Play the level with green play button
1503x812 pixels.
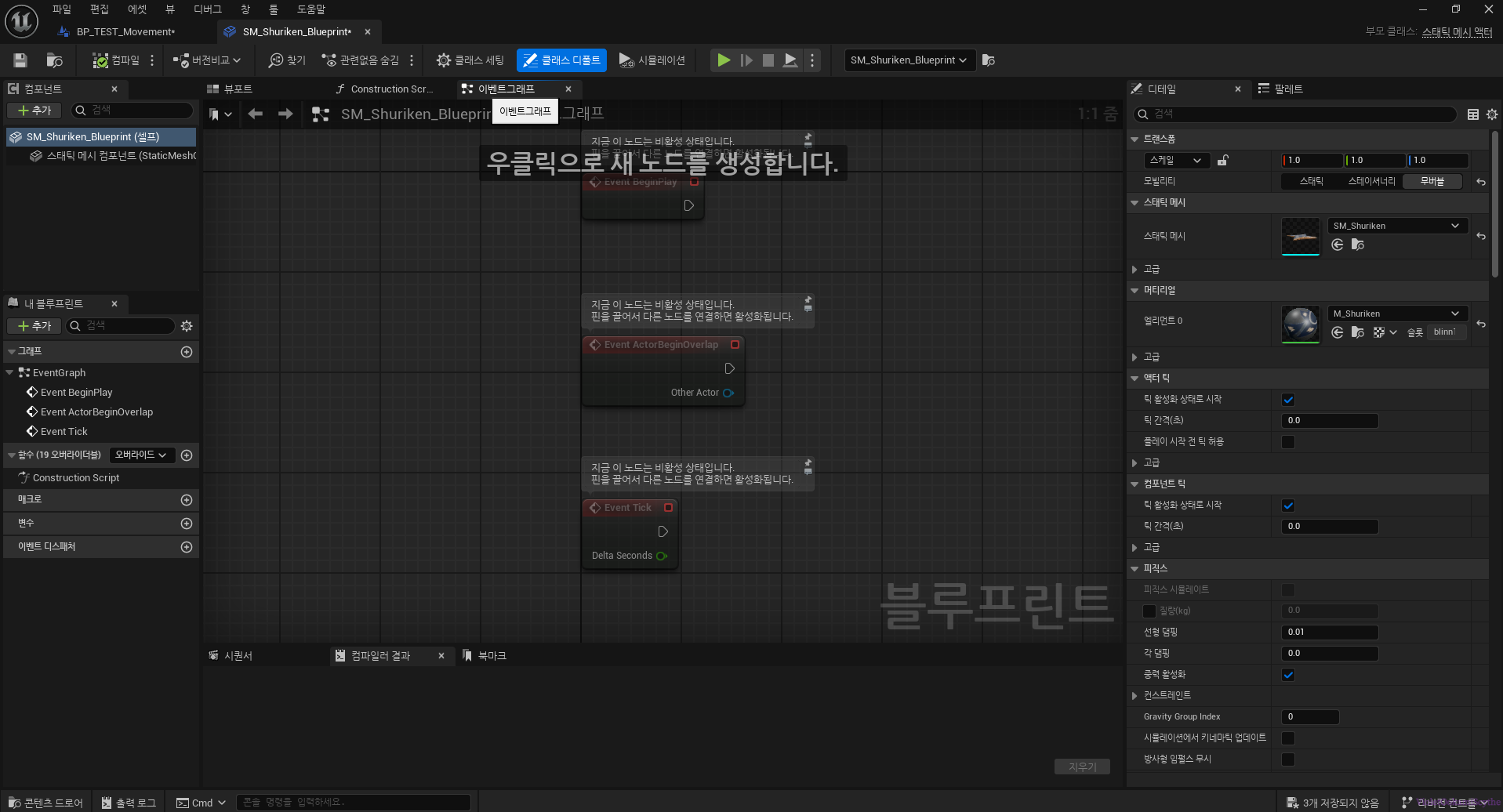724,60
